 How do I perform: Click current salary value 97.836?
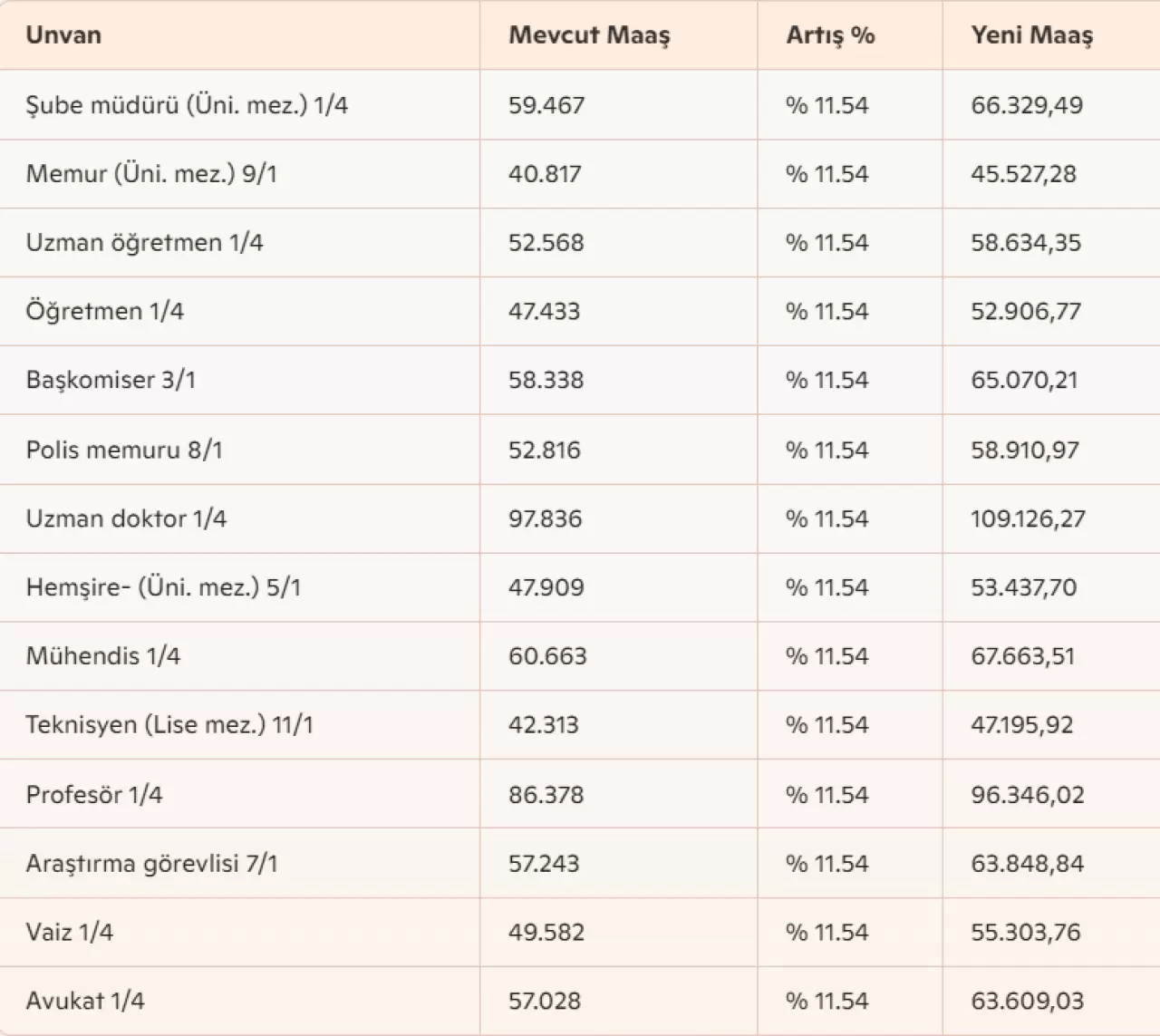point(546,518)
